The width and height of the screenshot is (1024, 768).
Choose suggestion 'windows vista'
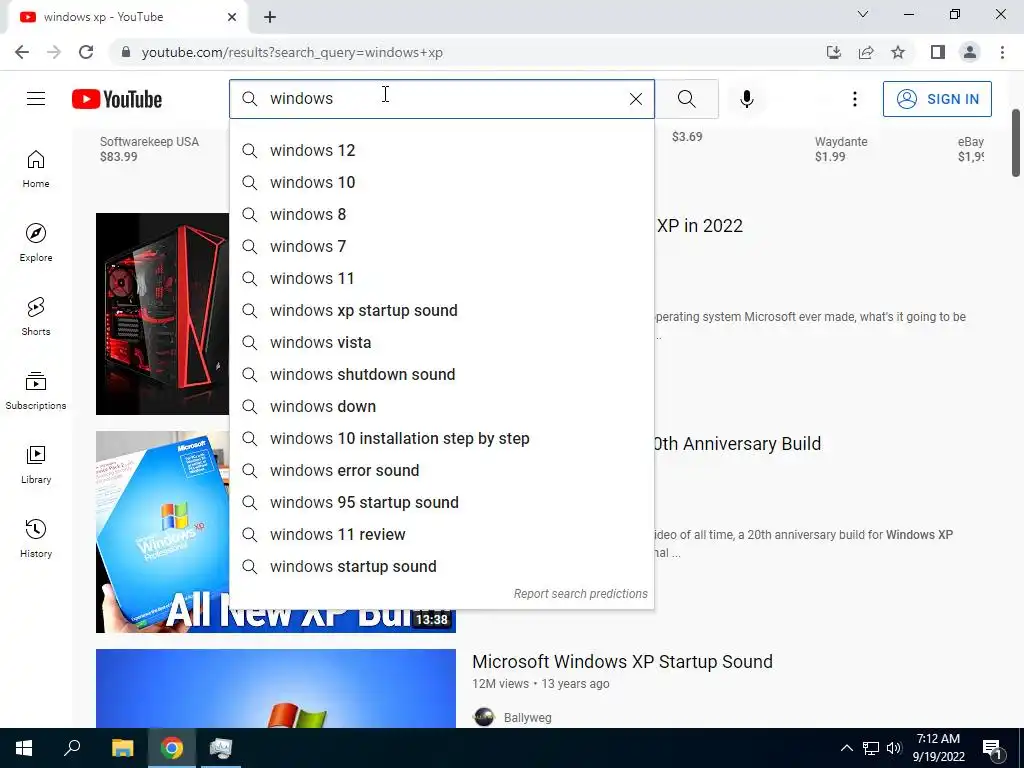(442, 342)
